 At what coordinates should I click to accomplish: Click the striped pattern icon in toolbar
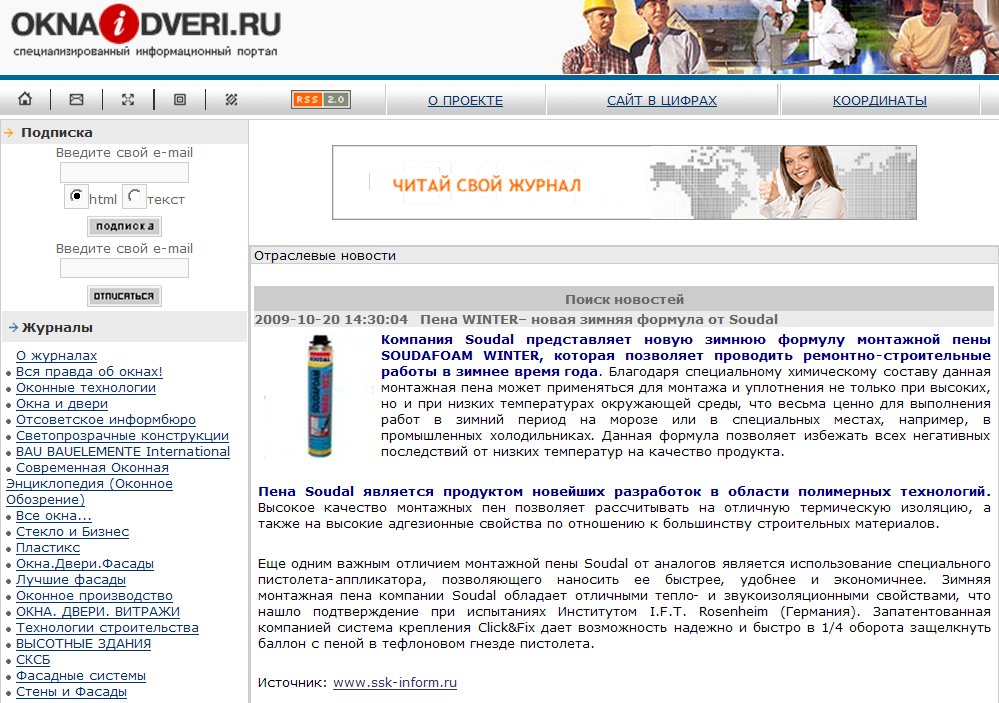coord(231,99)
